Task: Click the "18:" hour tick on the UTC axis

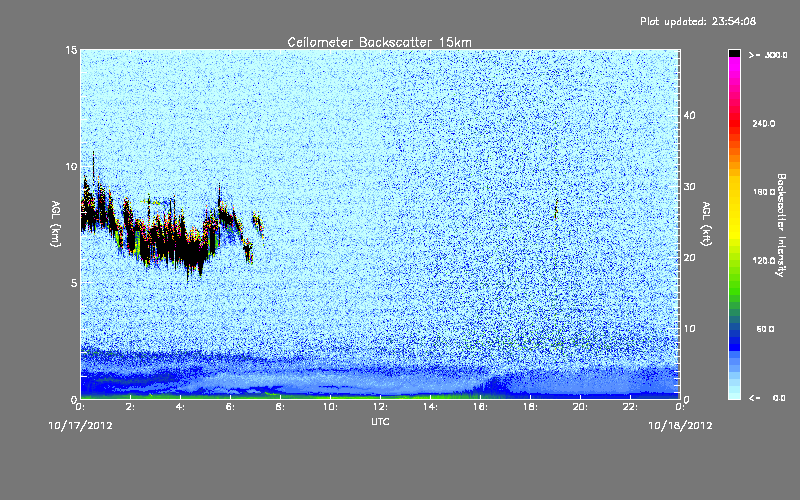Action: (531, 407)
